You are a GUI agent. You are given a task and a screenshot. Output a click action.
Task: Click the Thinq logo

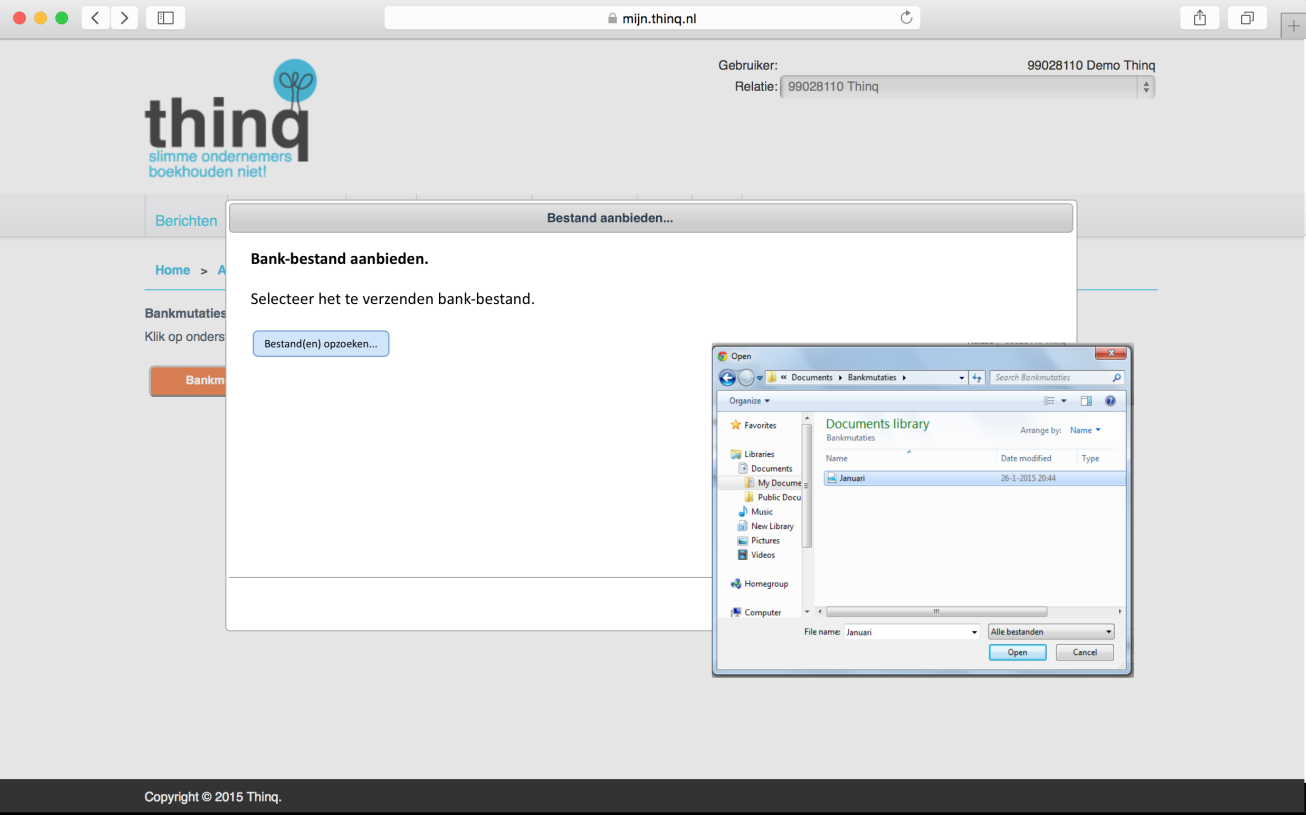click(x=230, y=119)
